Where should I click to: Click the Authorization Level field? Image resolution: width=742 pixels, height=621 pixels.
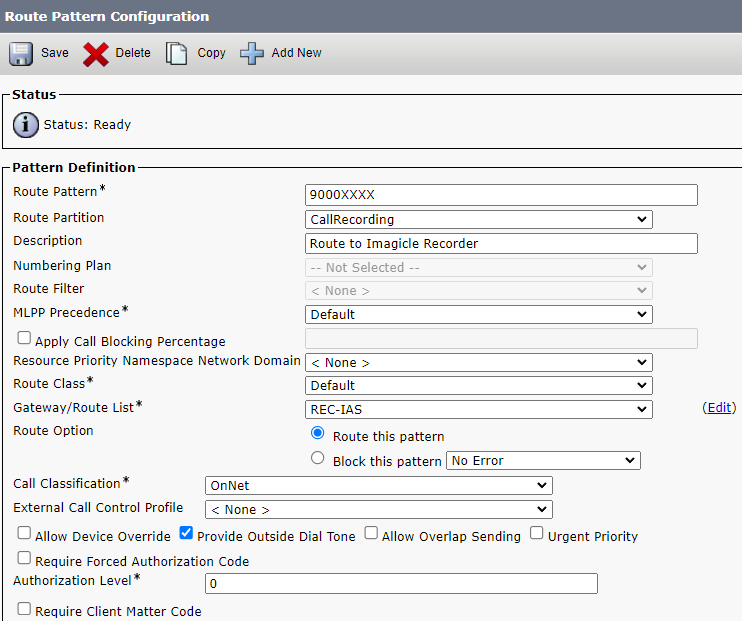tap(400, 583)
